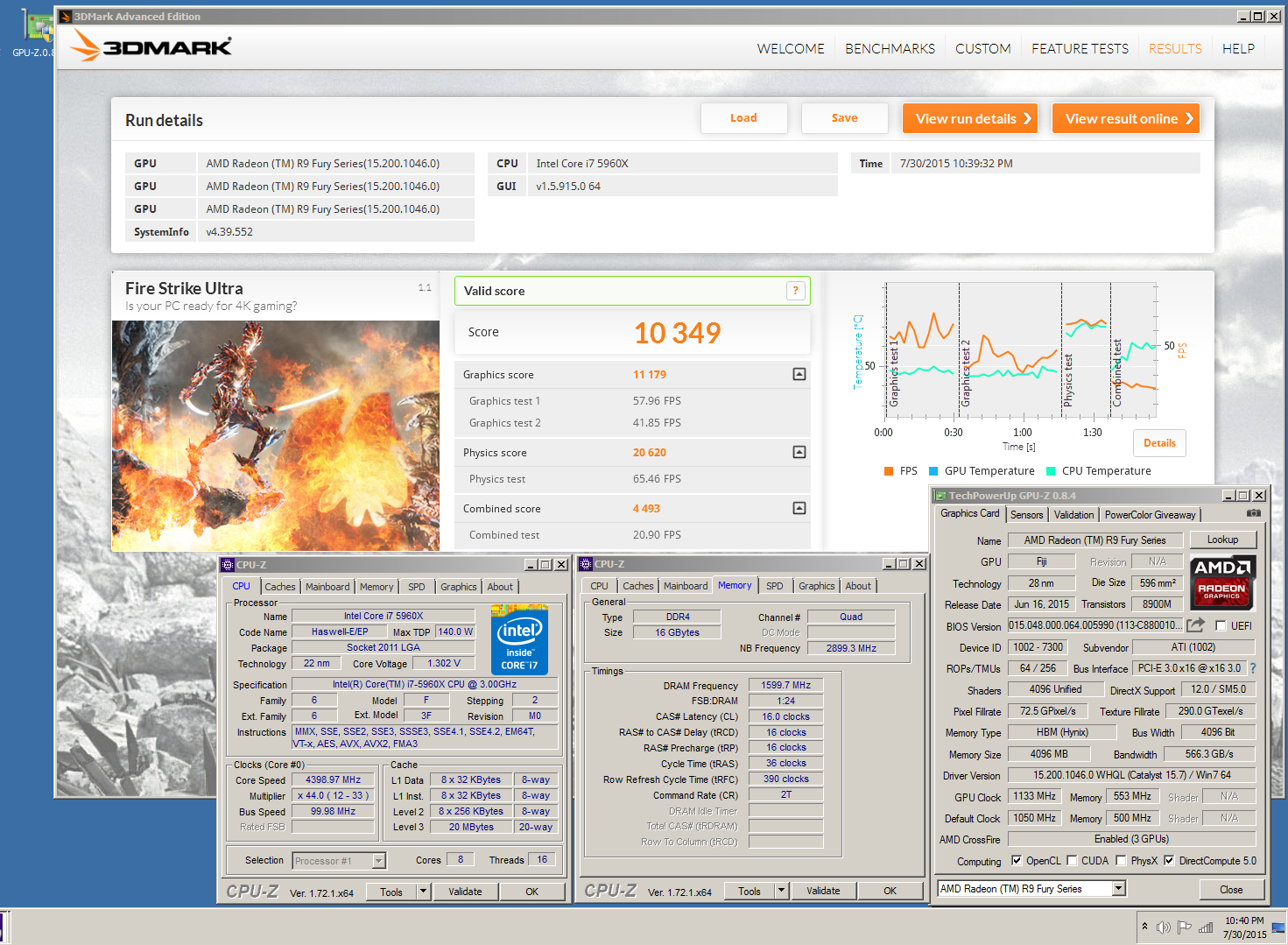Click the DRAM Frequency value 1599.7 MHz
The height and width of the screenshot is (945, 1288).
pyautogui.click(x=785, y=685)
